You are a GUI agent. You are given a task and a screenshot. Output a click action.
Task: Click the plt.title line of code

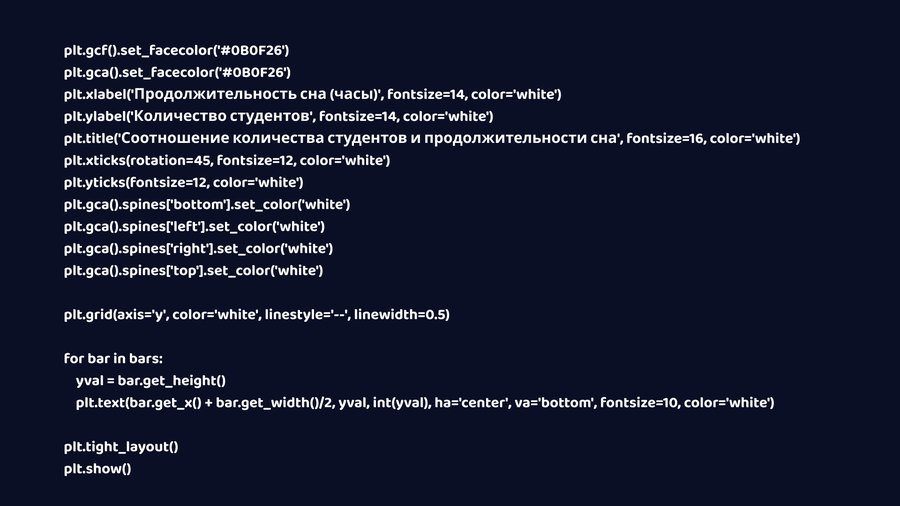click(x=431, y=138)
